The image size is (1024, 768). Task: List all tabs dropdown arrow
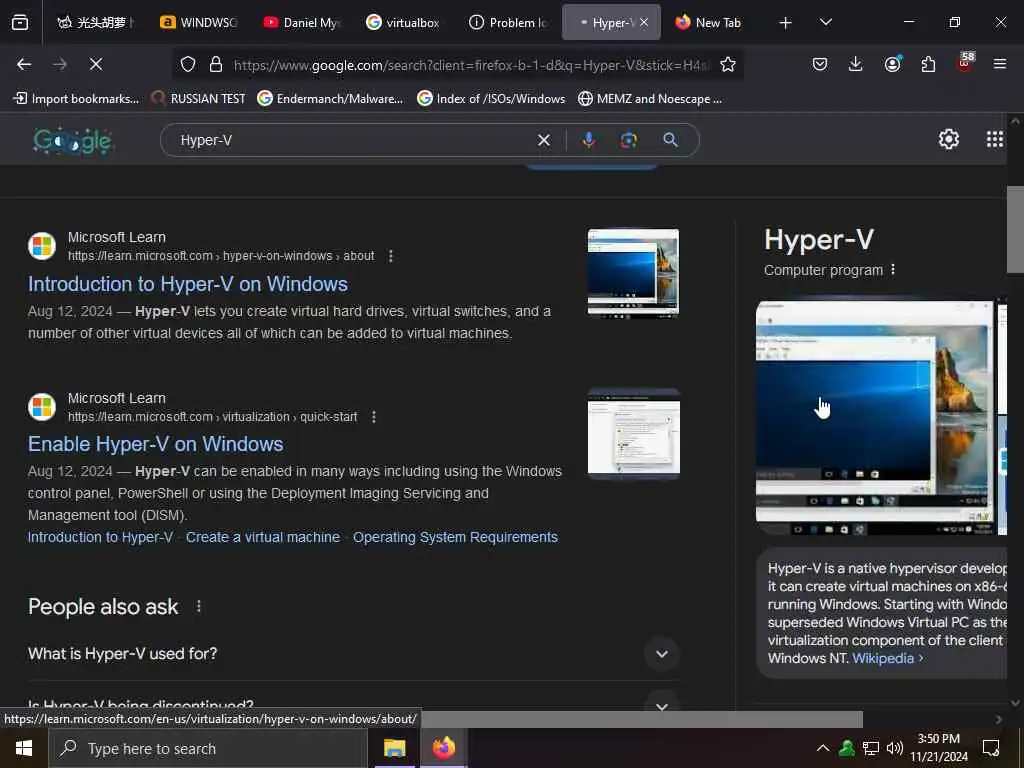click(x=825, y=22)
